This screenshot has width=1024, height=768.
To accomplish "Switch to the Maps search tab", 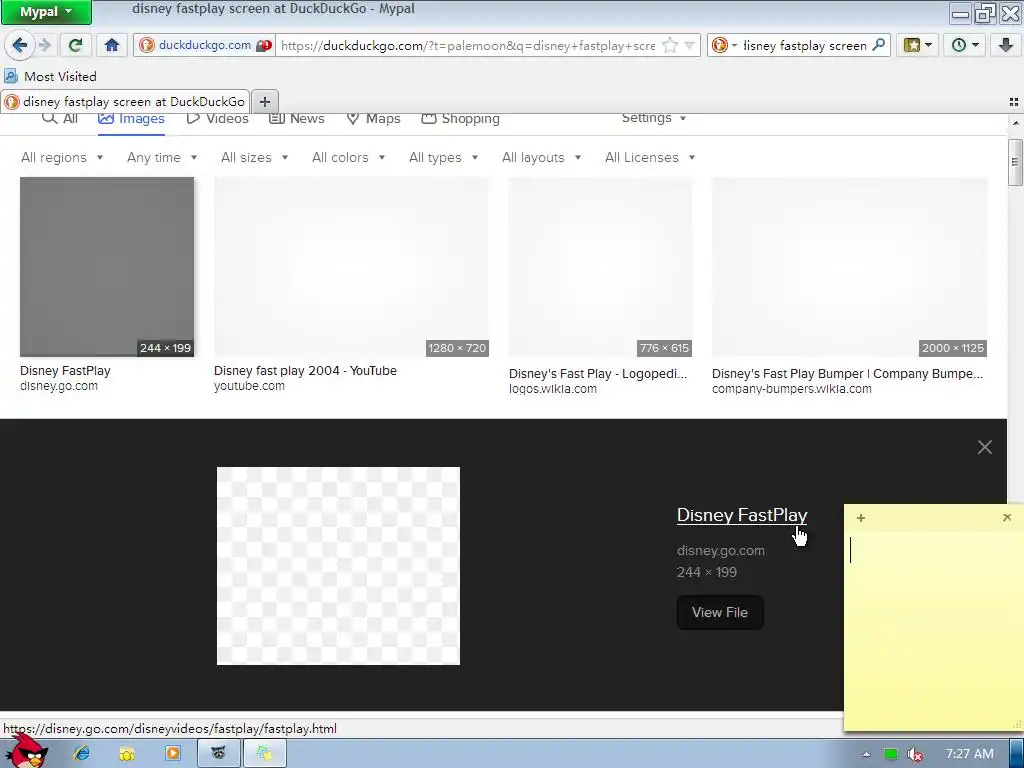I will [x=373, y=118].
